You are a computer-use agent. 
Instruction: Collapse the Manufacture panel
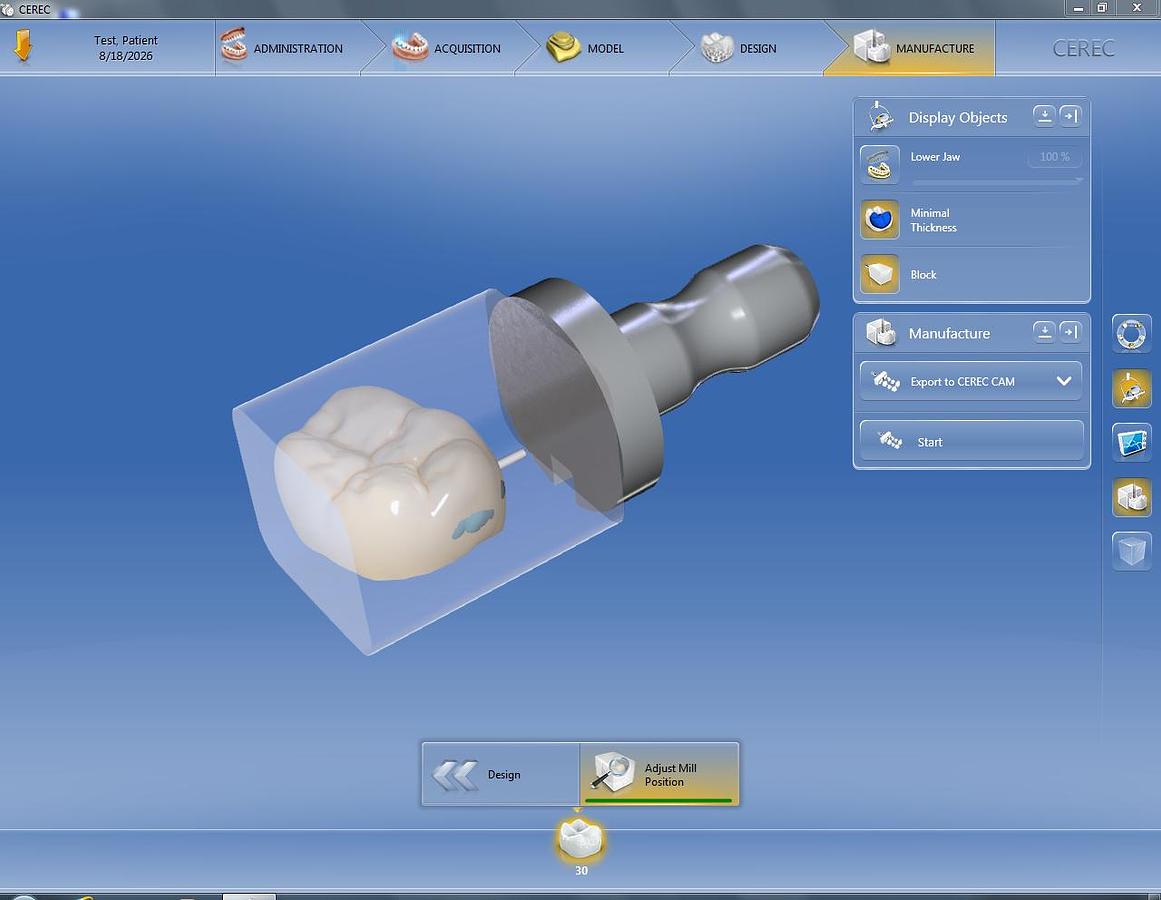pos(1044,332)
